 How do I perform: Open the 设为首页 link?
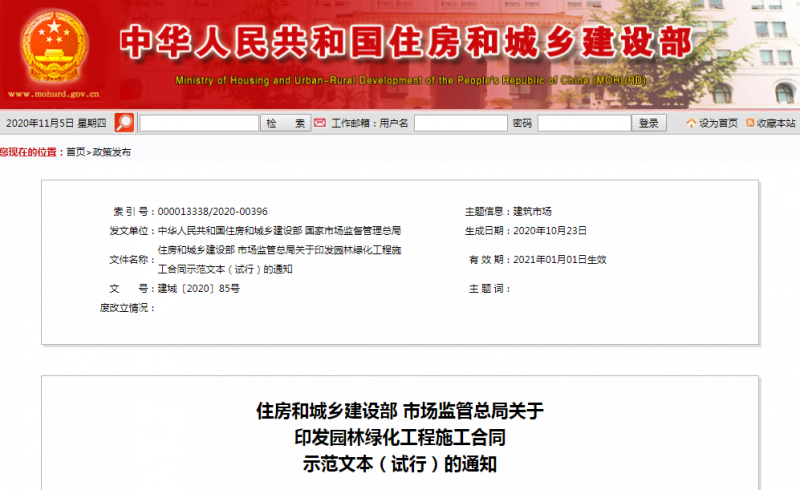coord(718,123)
